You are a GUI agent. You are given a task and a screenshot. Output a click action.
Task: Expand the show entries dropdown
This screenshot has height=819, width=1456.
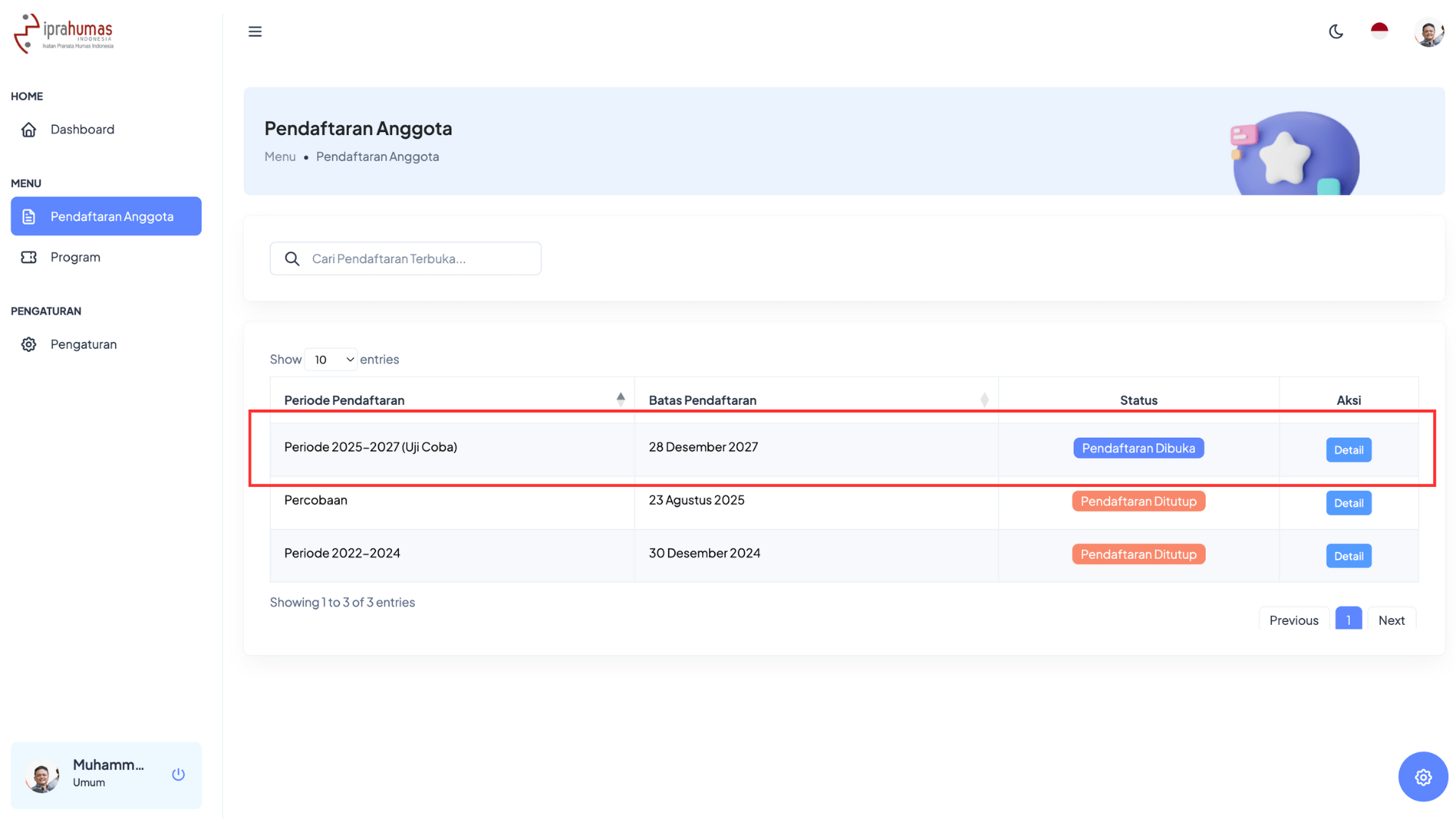pyautogui.click(x=331, y=359)
